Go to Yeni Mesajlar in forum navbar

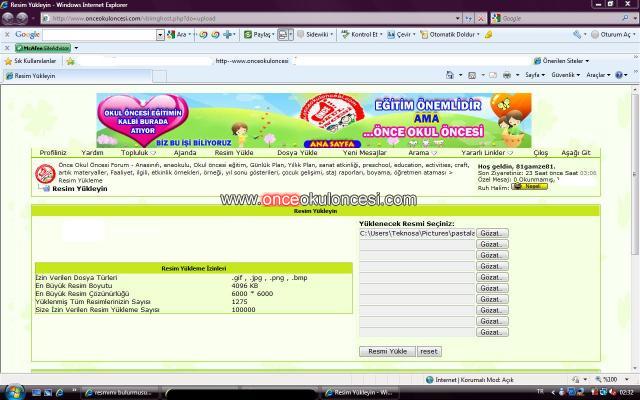pyautogui.click(x=363, y=152)
